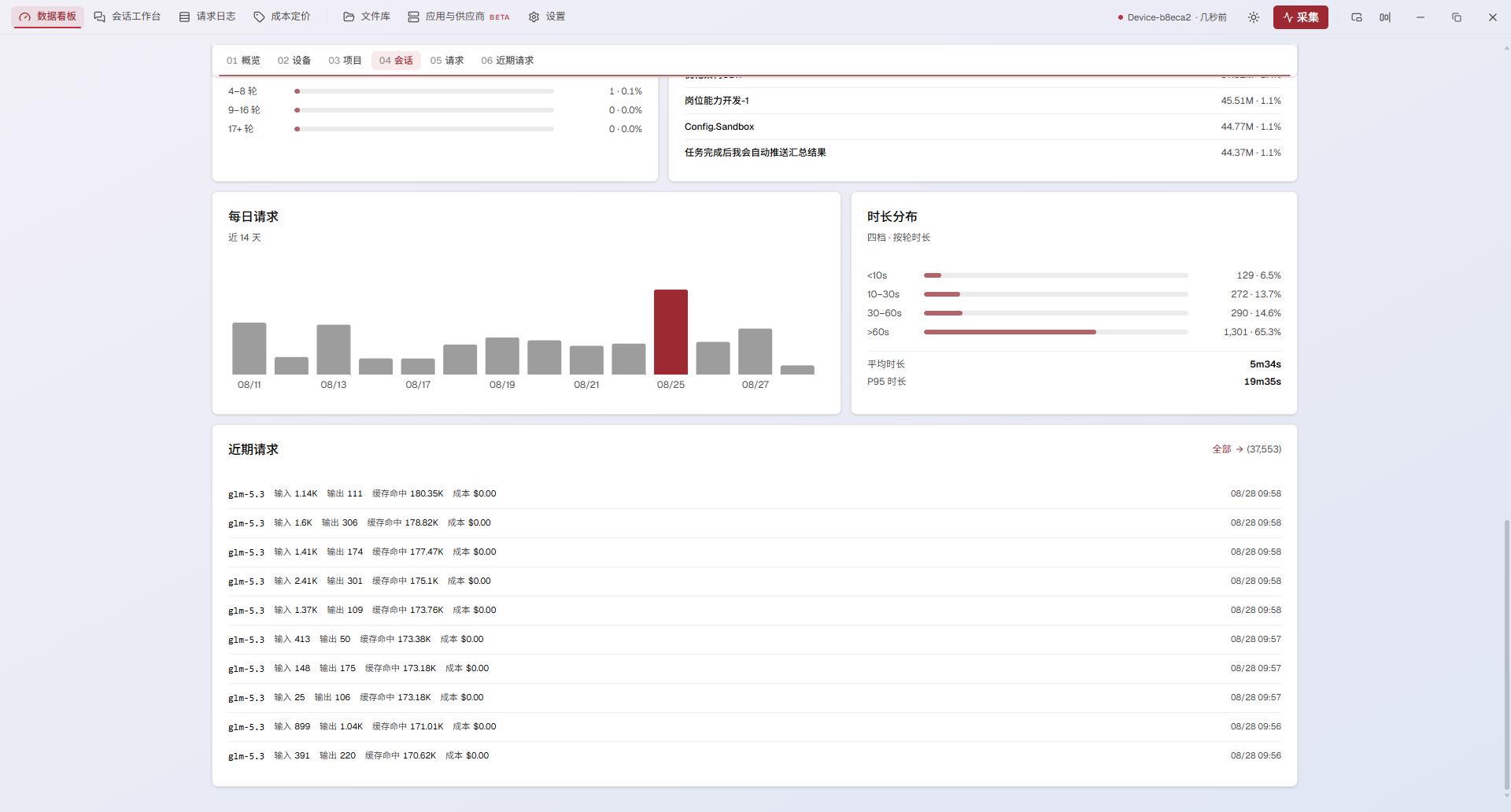The image size is (1511, 812).
Task: Toggle the light/dark theme sun icon
Action: pos(1254,17)
